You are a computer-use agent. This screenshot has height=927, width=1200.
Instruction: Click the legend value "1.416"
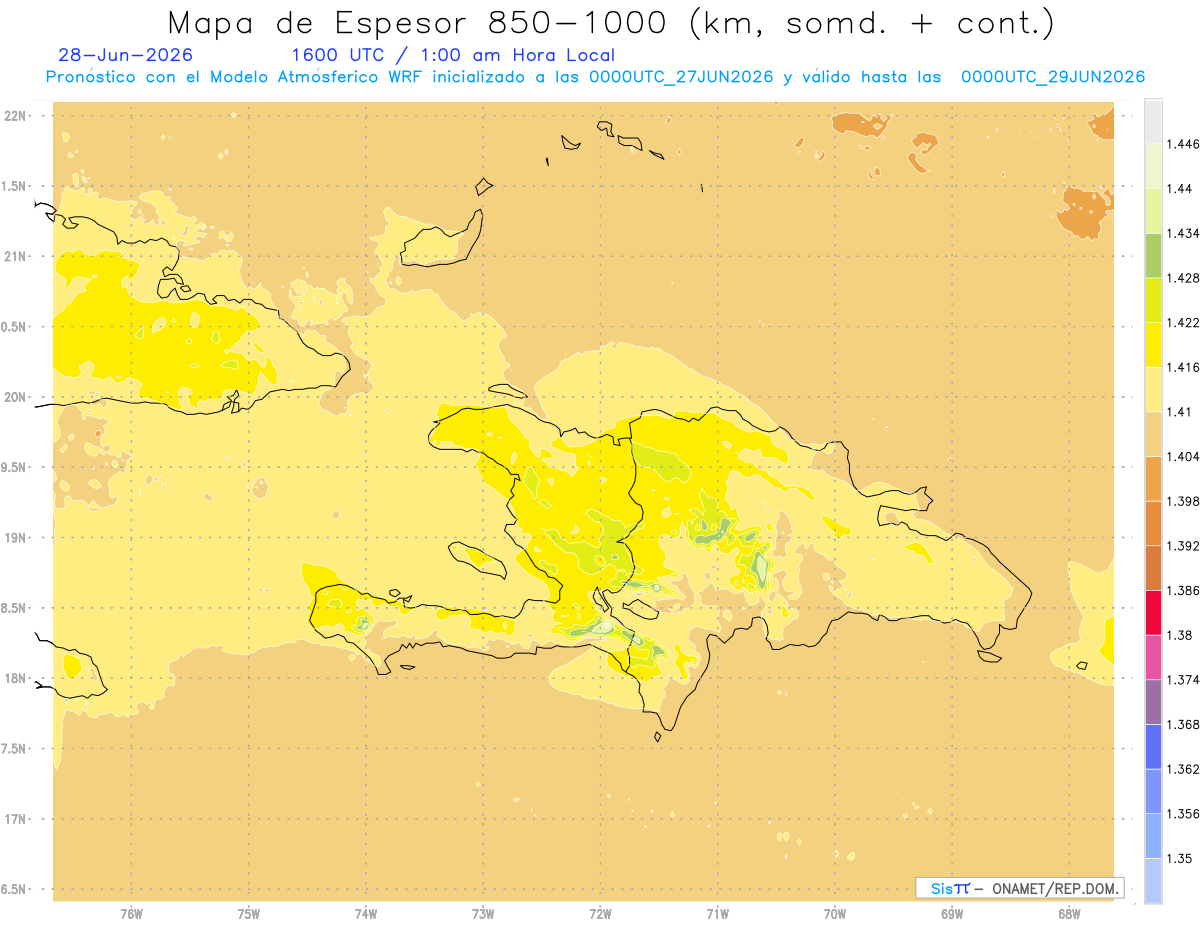[1183, 367]
